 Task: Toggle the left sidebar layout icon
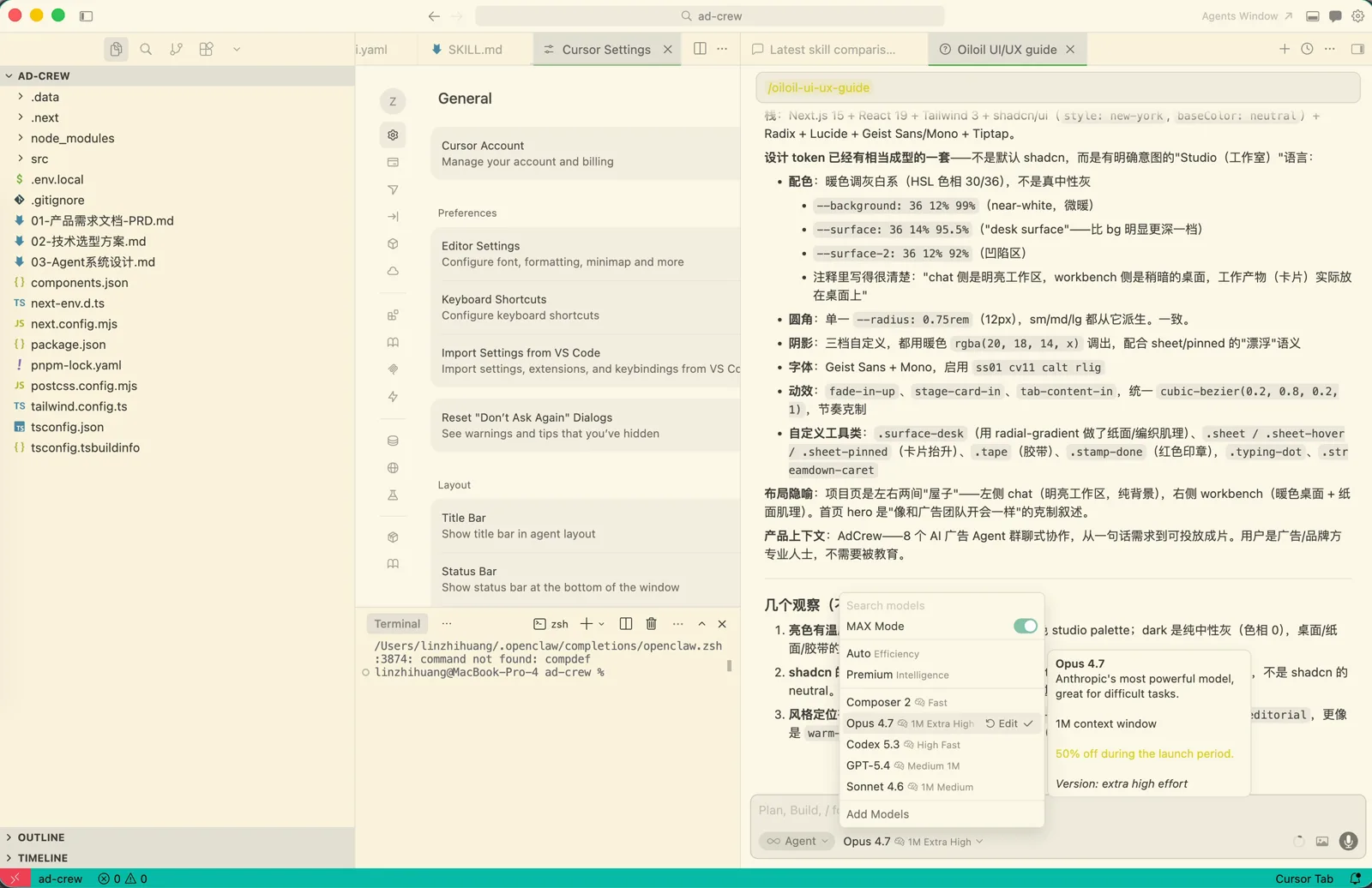(x=86, y=15)
